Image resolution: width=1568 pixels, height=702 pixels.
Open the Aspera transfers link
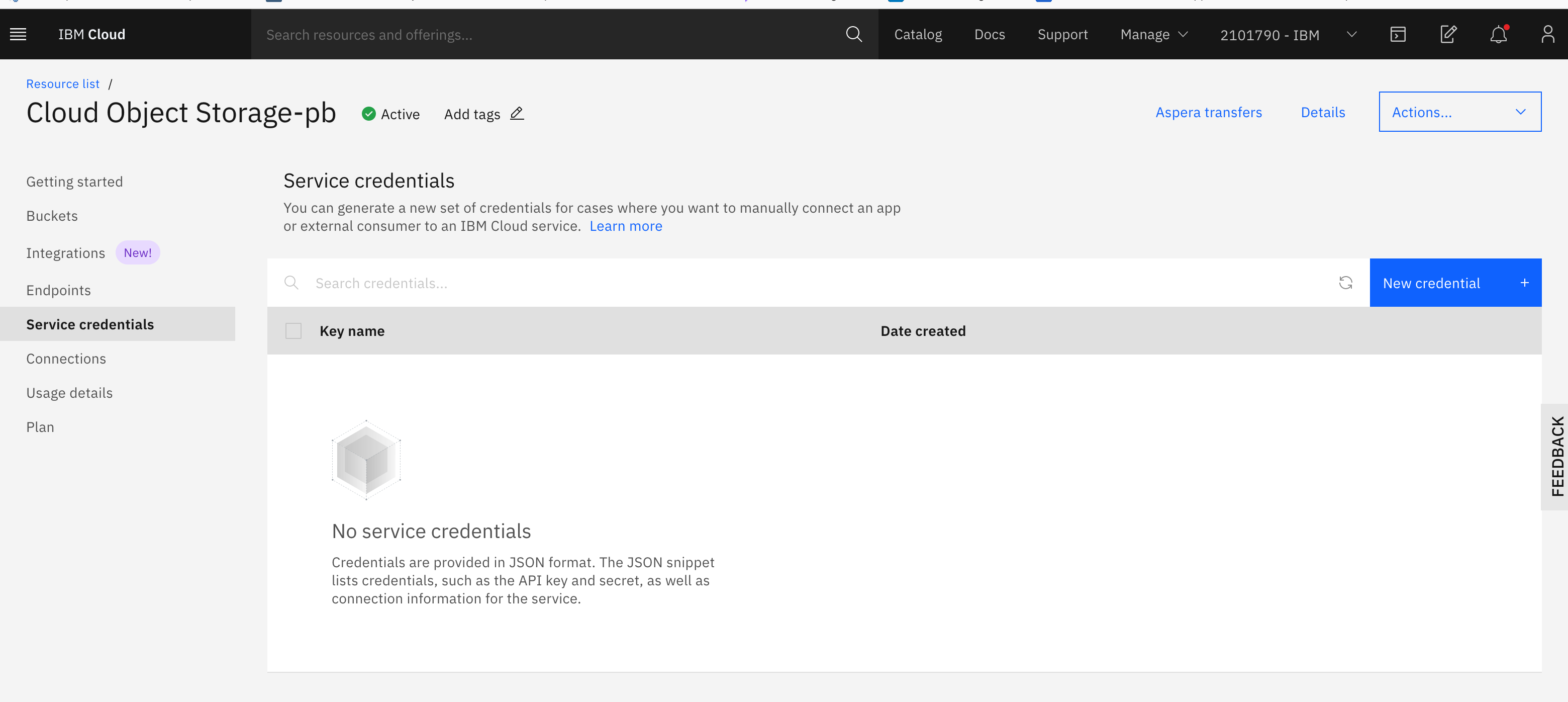[x=1208, y=113]
